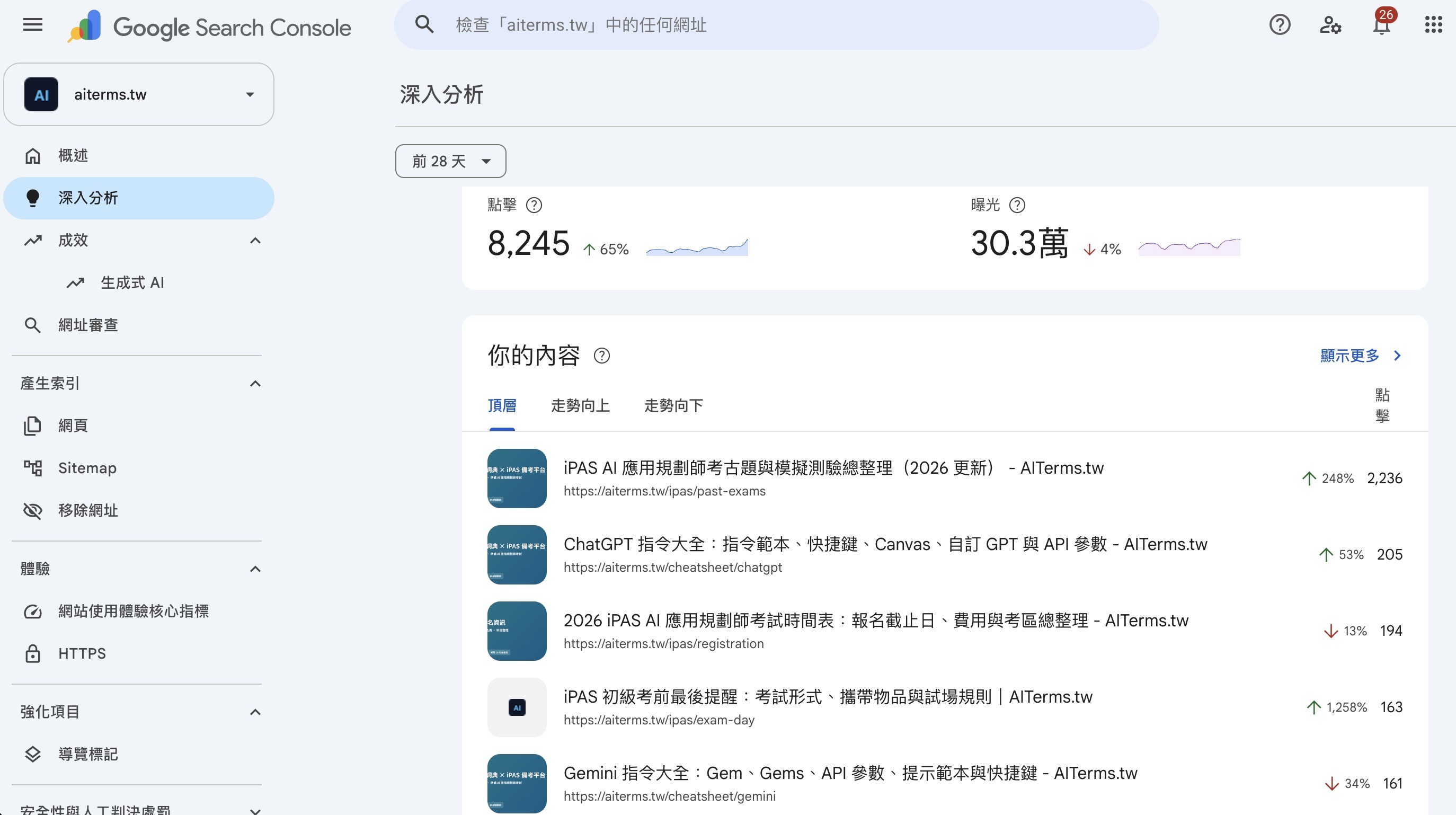Click the 點擊 column header in table
1456x815 pixels.
tap(1382, 405)
